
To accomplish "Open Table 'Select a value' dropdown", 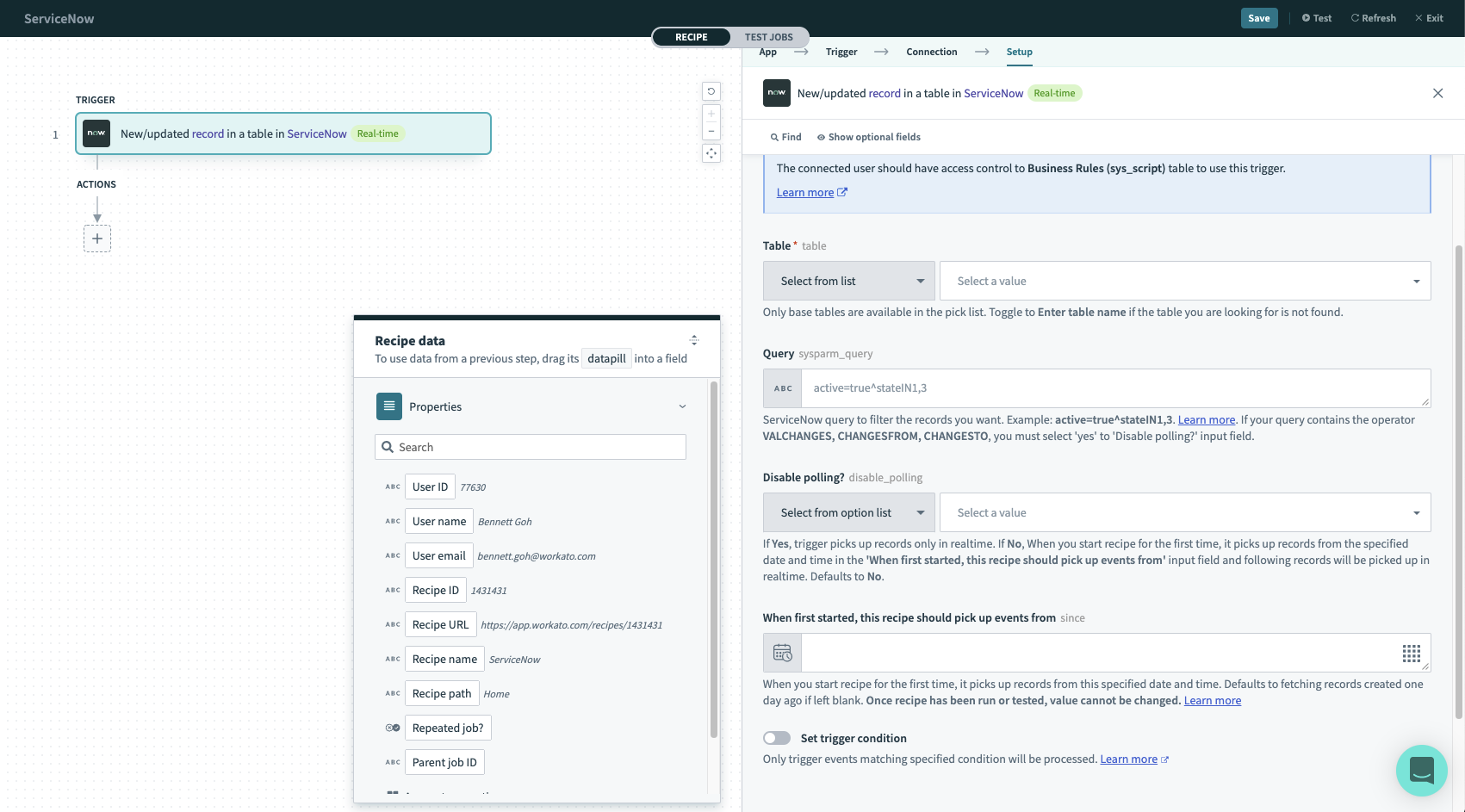I will (x=1184, y=281).
